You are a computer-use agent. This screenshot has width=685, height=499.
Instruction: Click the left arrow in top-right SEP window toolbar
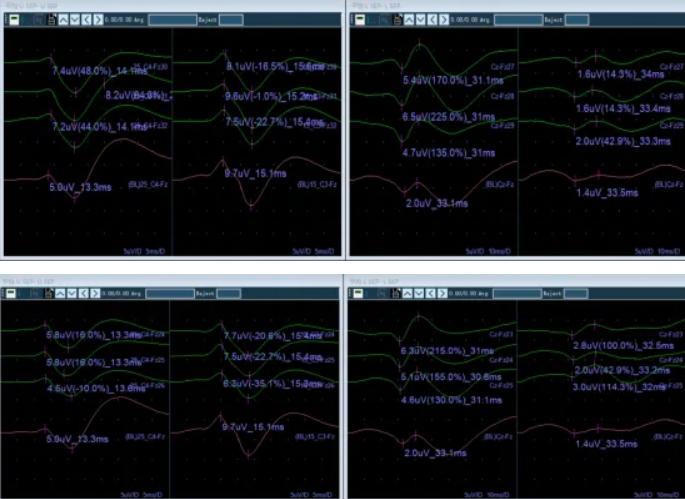click(x=432, y=20)
